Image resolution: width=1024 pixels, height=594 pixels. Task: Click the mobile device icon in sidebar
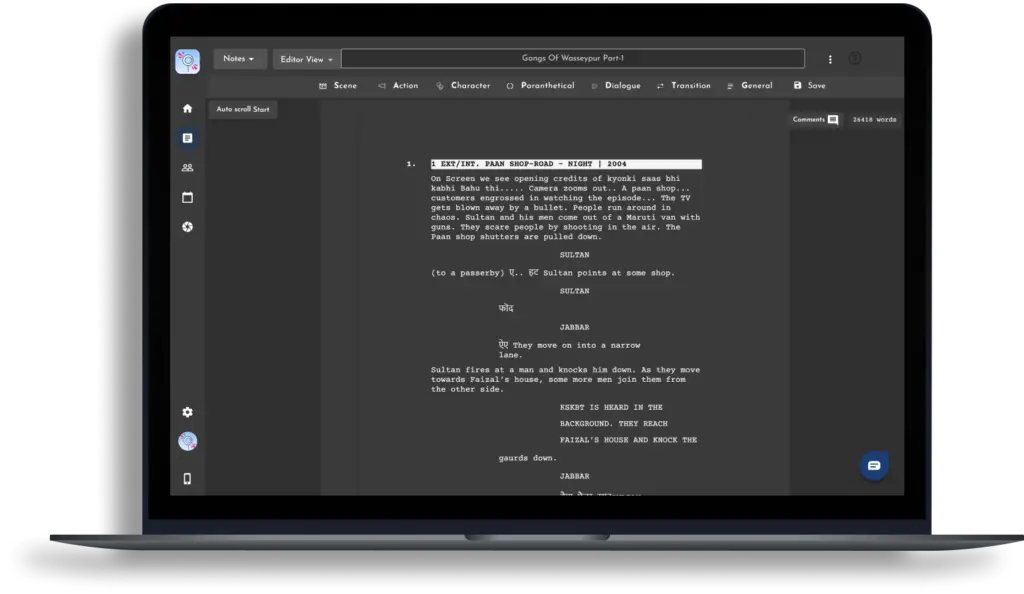tap(187, 479)
